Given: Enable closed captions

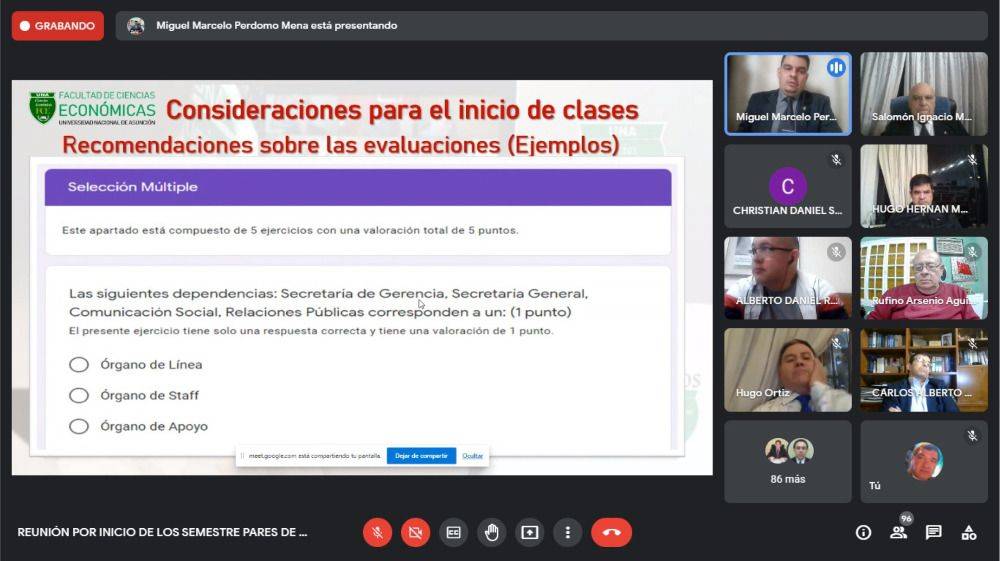Looking at the screenshot, I should [x=453, y=532].
